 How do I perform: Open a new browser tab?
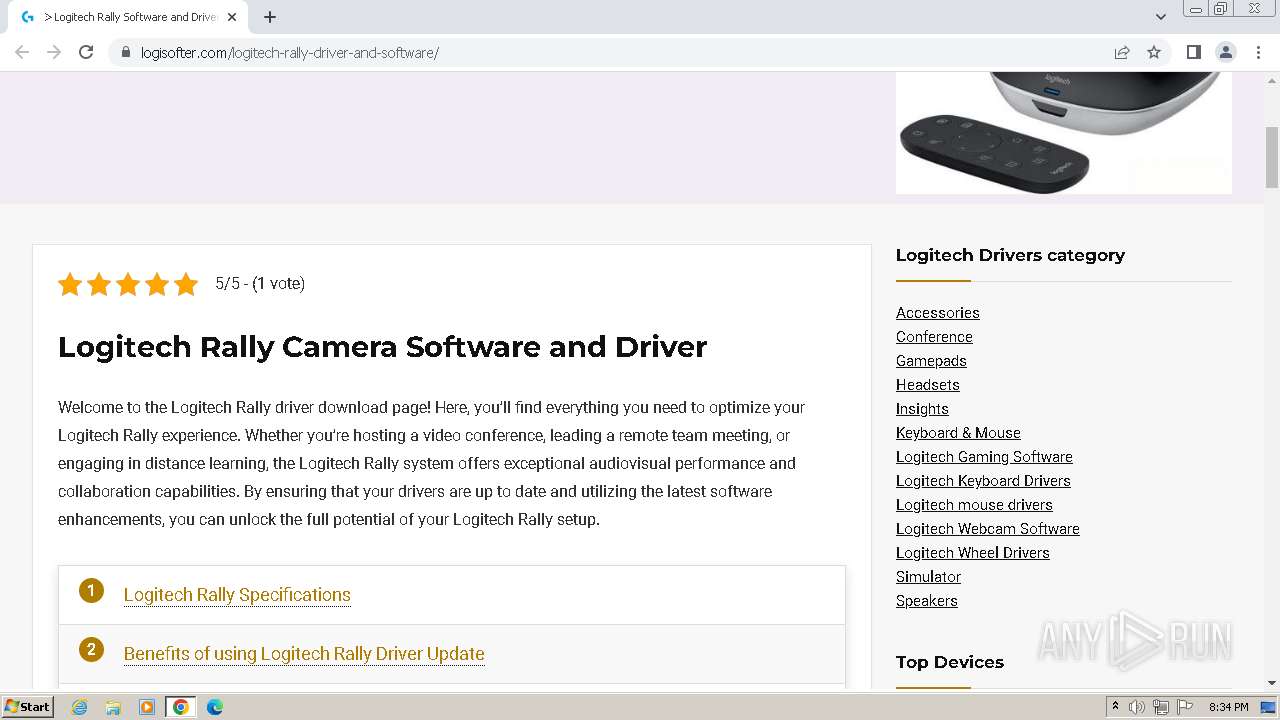point(270,17)
